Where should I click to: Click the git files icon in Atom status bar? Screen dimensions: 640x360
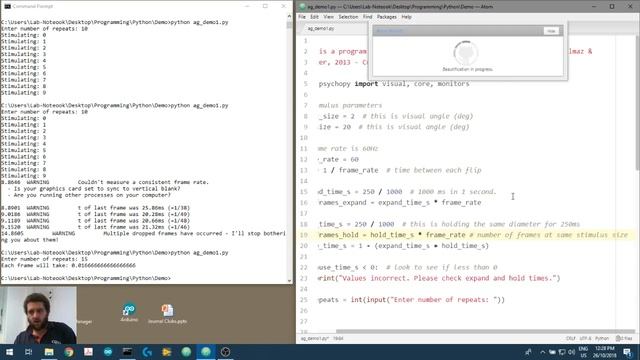624,338
